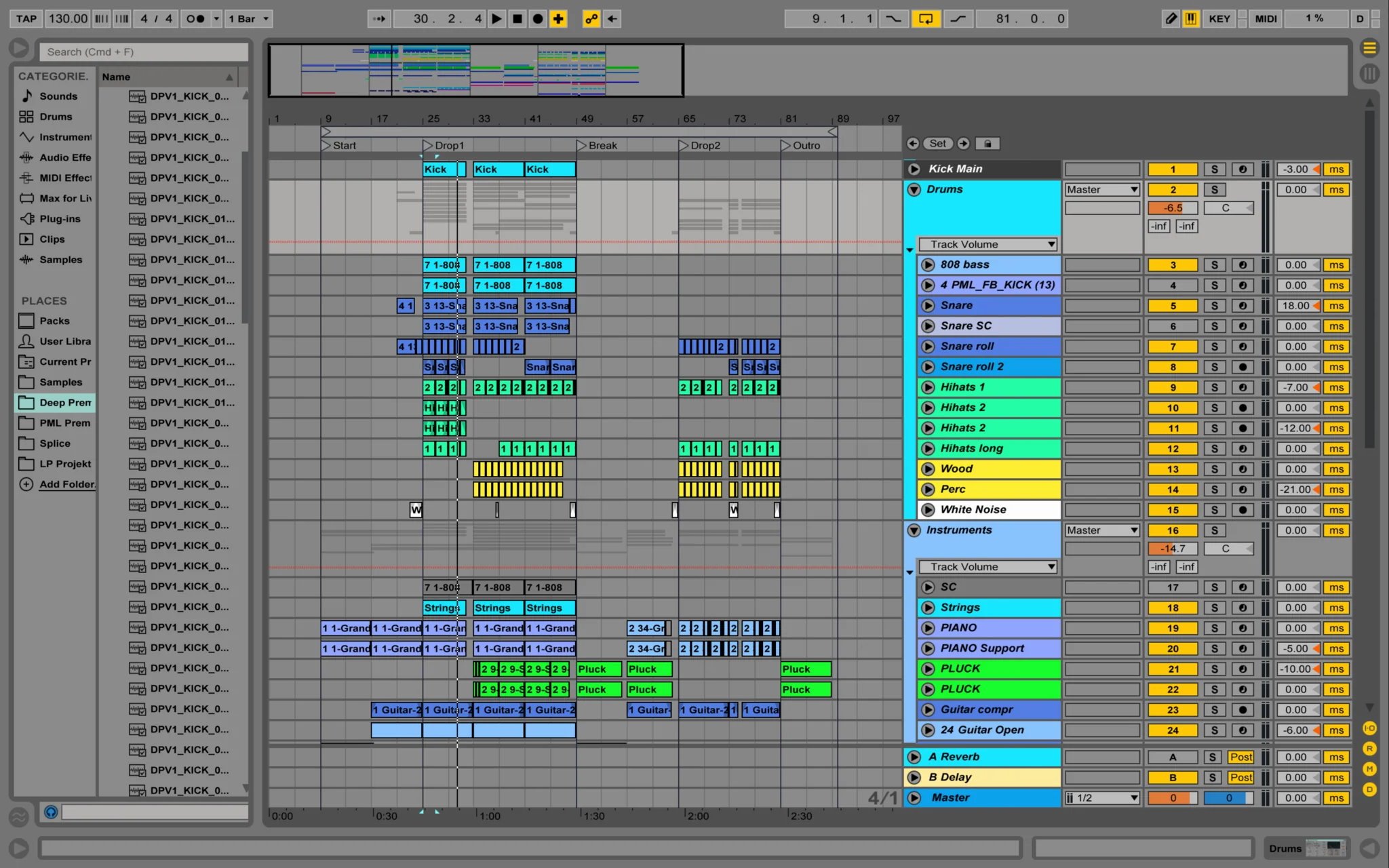This screenshot has height=868, width=1389.
Task: Unfold the 808 bass track
Action: [x=928, y=265]
